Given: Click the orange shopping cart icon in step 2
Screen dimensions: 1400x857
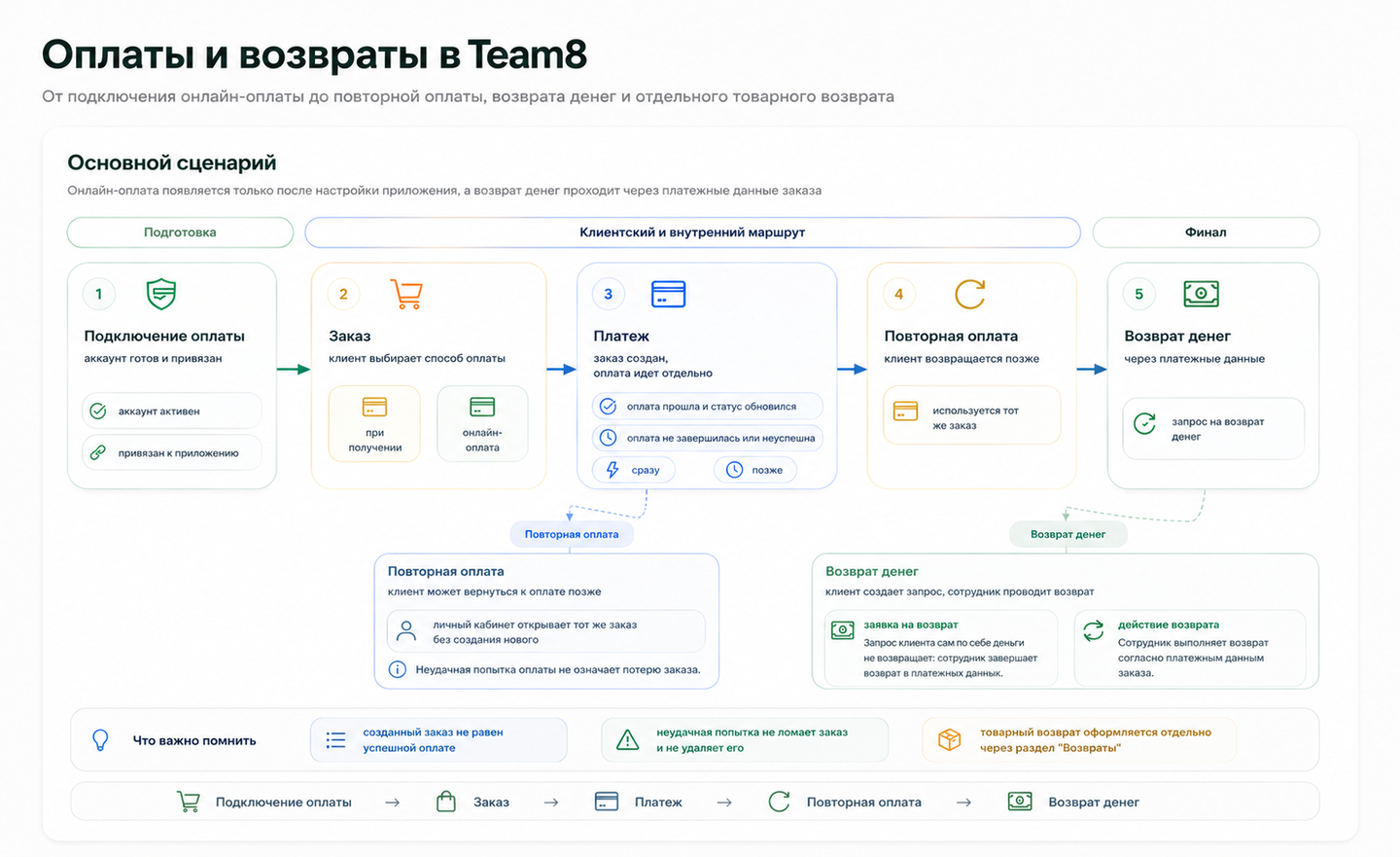Looking at the screenshot, I should pos(406,294).
